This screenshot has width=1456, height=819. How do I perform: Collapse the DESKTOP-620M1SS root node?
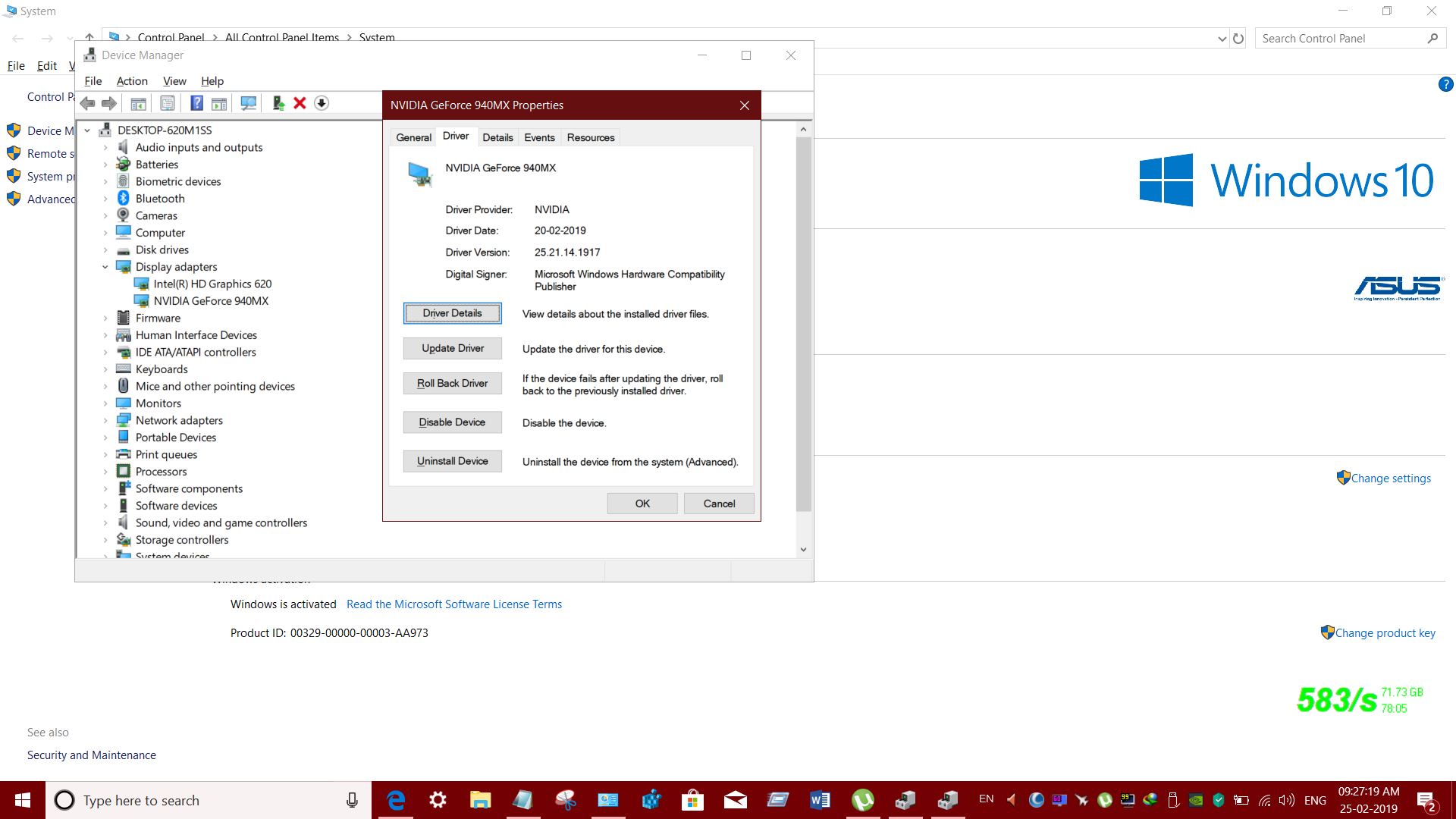(87, 130)
